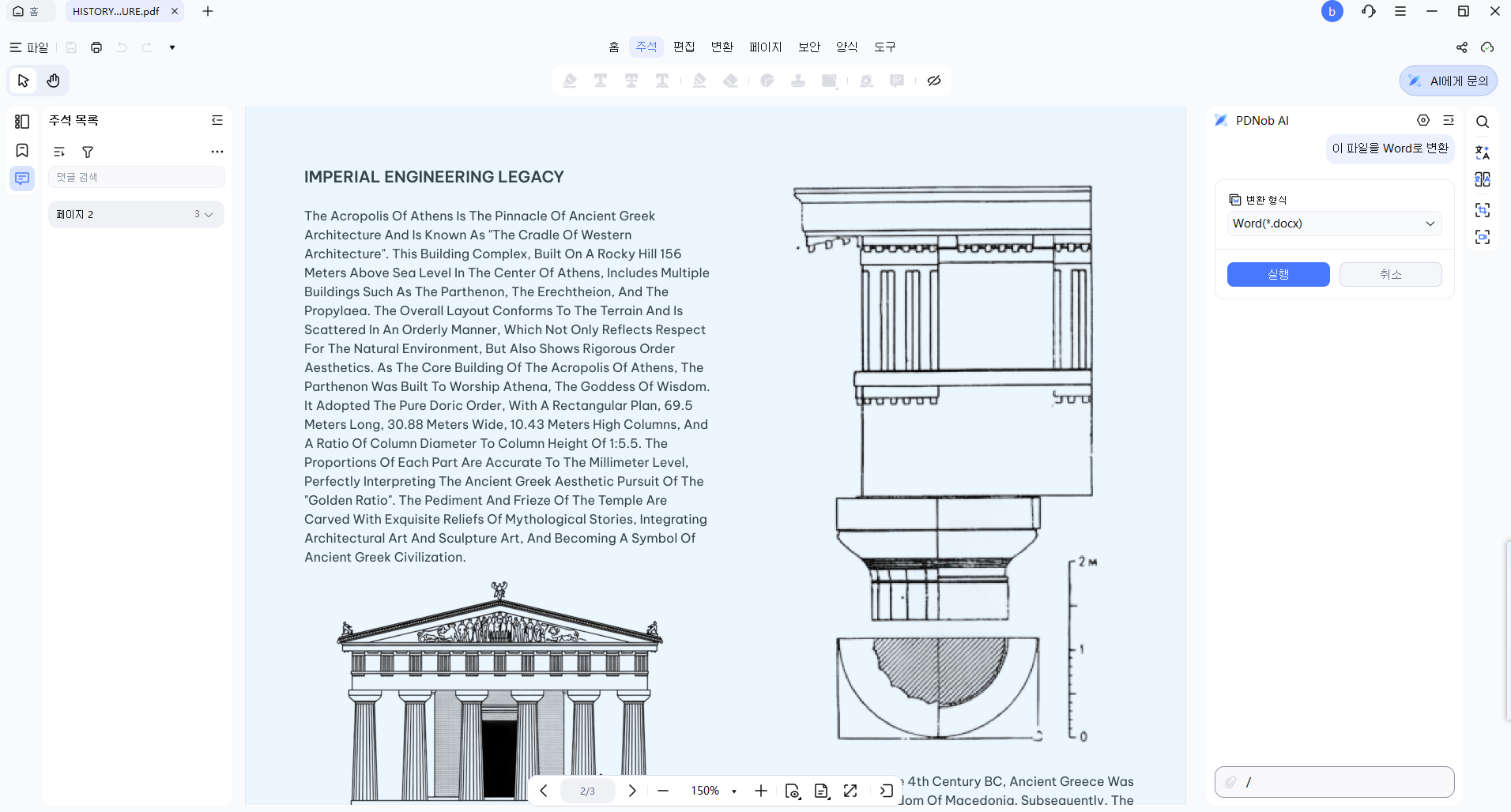This screenshot has width=1511, height=812.
Task: Select the highlight annotation tool
Action: (570, 81)
